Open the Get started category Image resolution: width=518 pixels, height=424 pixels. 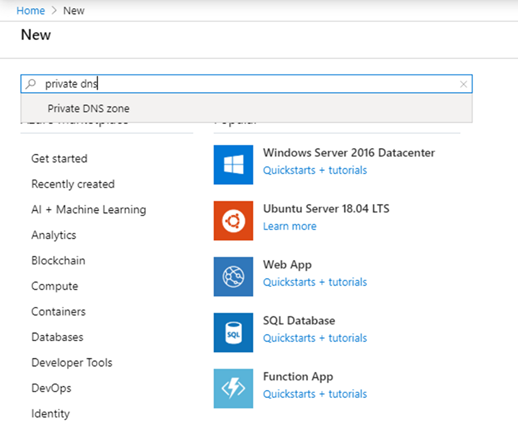[x=59, y=158]
